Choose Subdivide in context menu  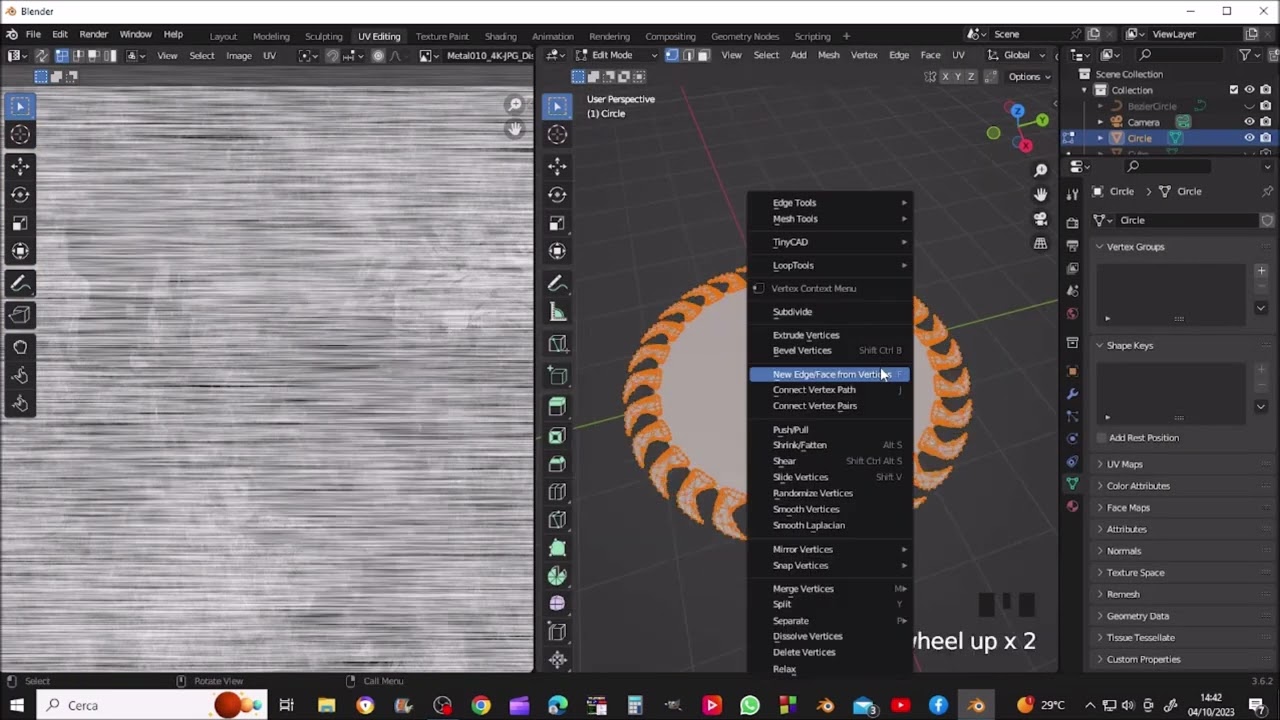[829, 312]
